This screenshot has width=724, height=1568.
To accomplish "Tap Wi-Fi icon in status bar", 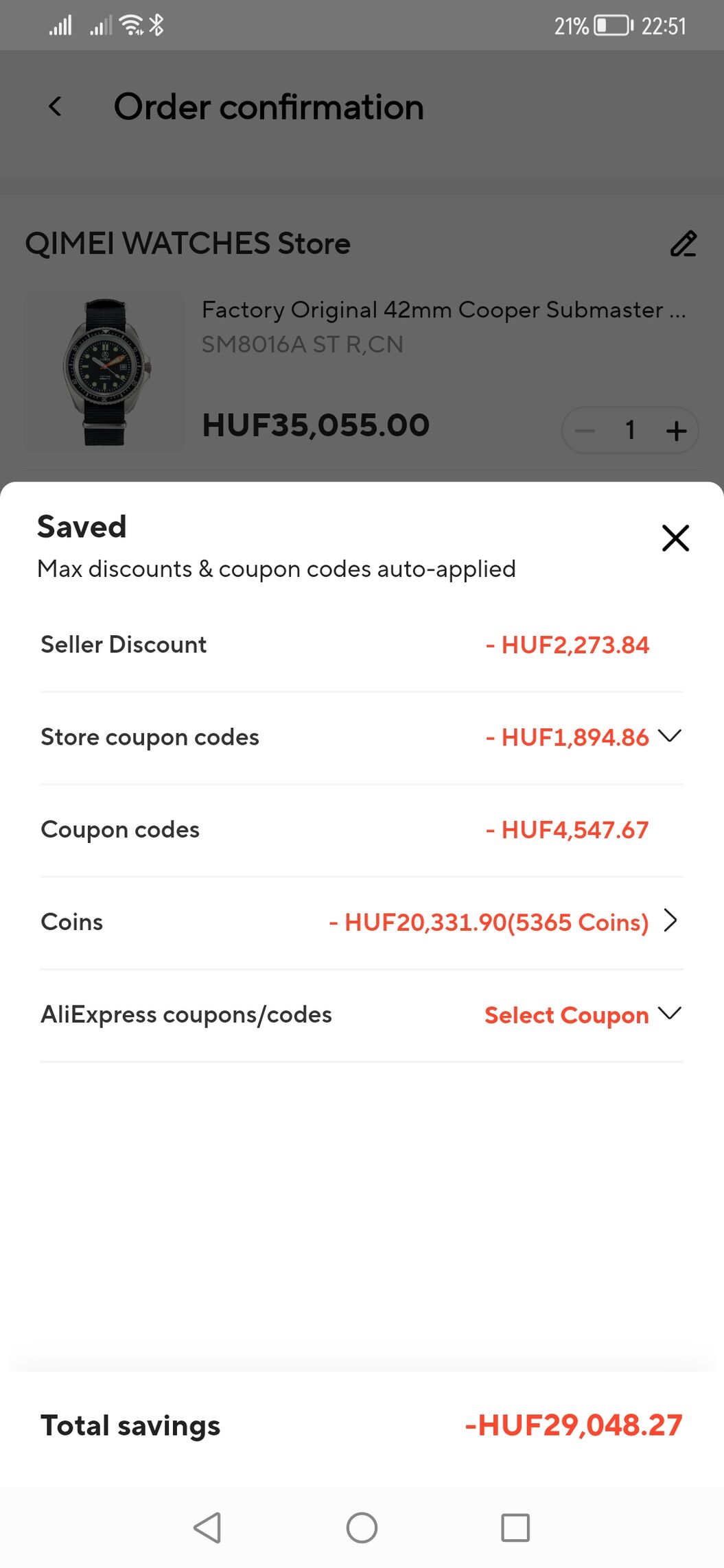I will coord(131,26).
